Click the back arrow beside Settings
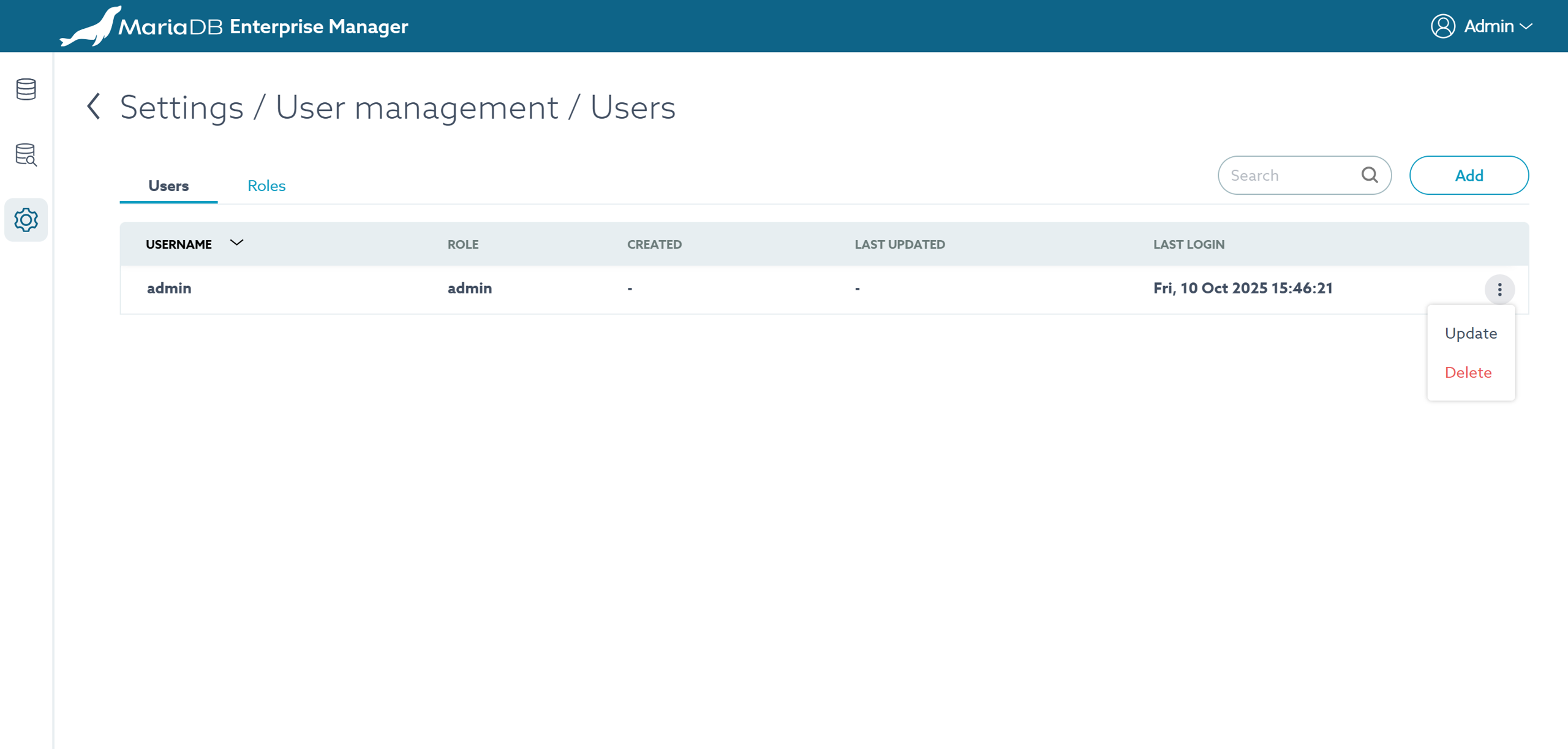 (94, 107)
